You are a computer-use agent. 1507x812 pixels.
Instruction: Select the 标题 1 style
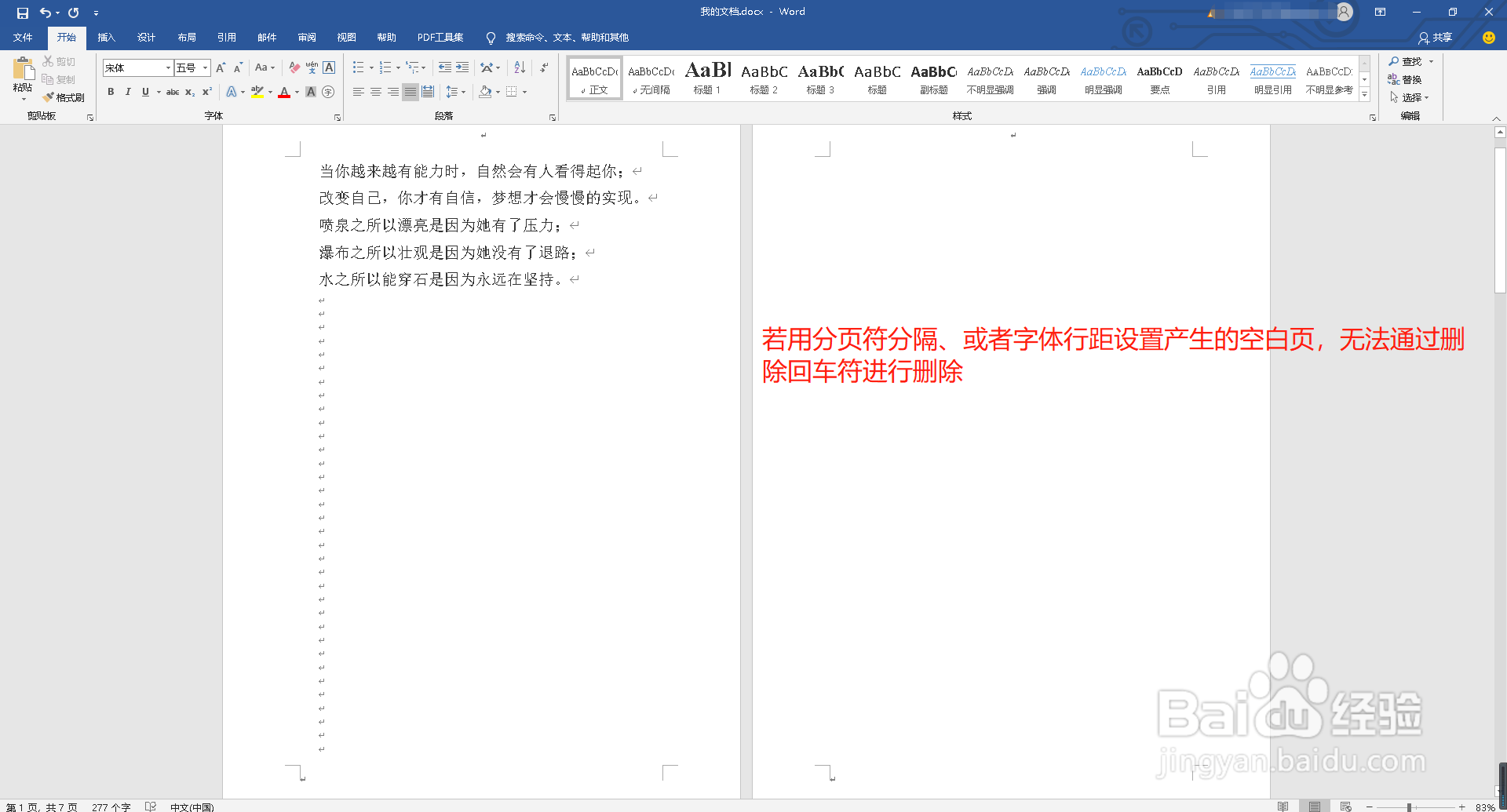706,78
